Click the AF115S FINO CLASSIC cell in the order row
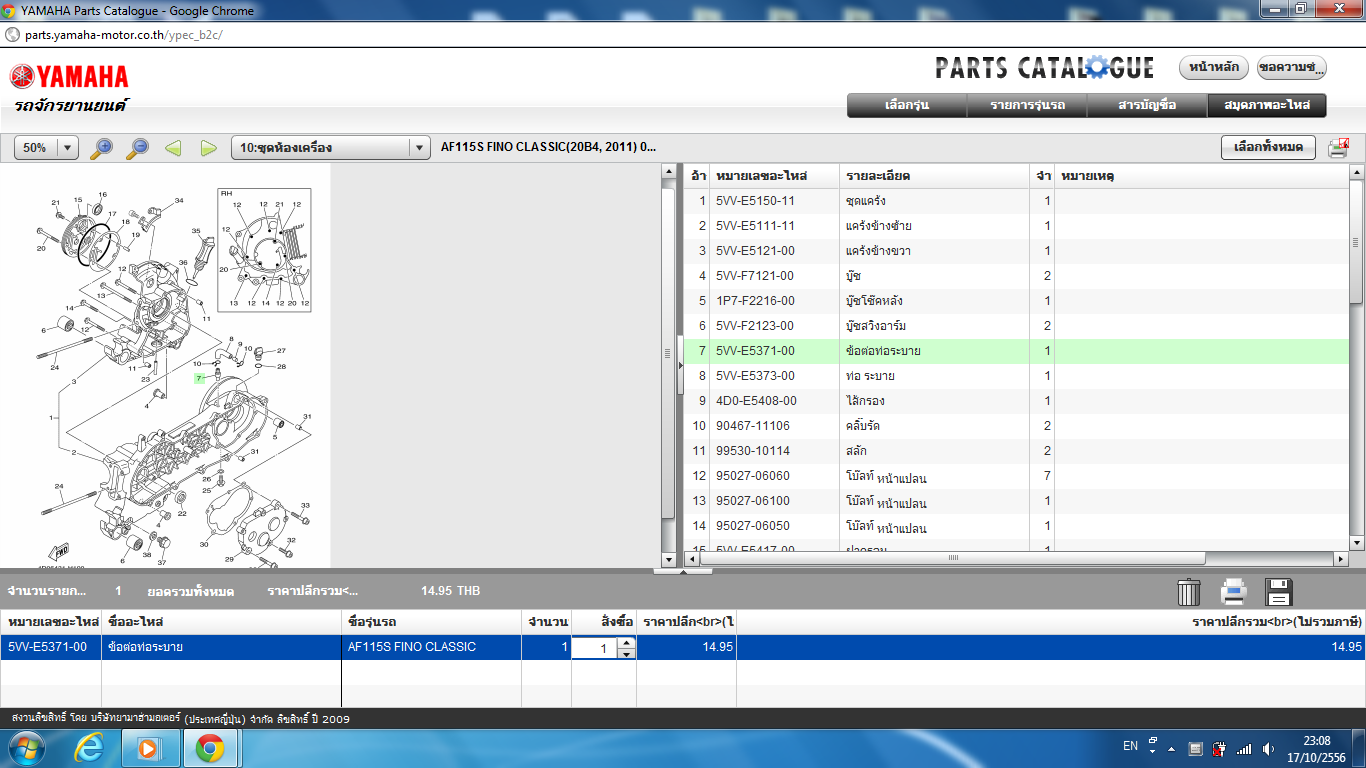The height and width of the screenshot is (768, 1366). click(431, 647)
